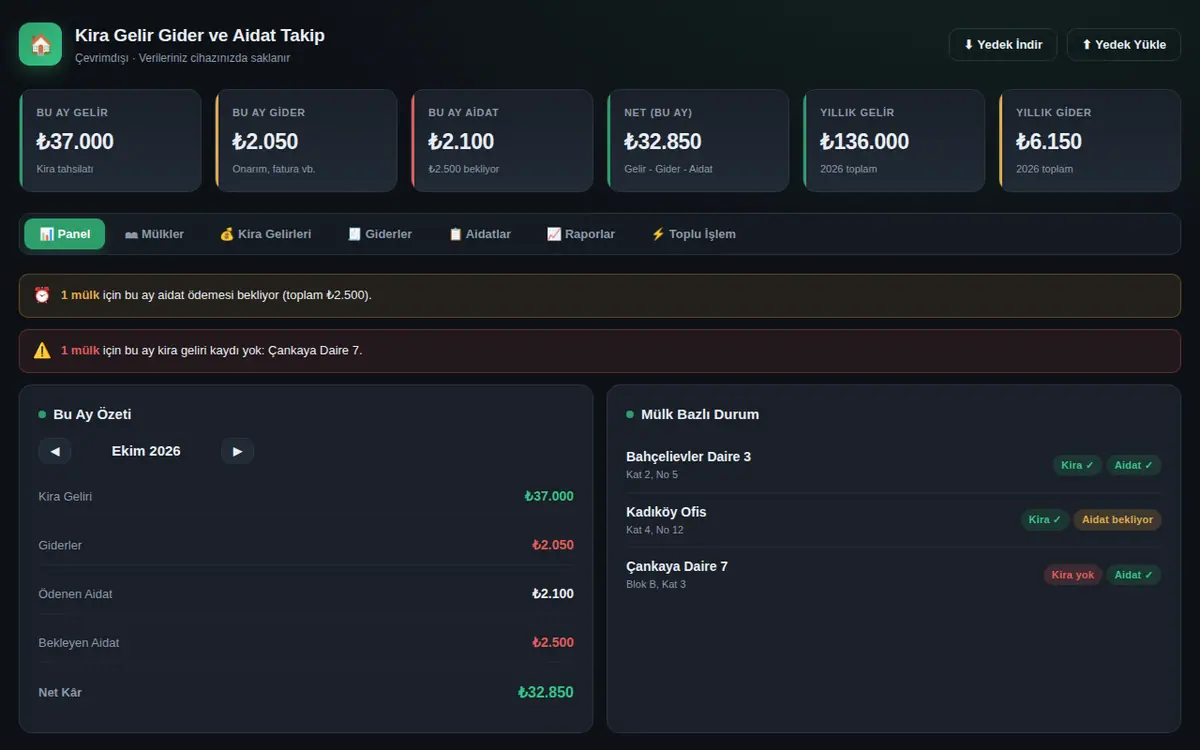Click the Çankaya Daire 7 property name

(677, 566)
